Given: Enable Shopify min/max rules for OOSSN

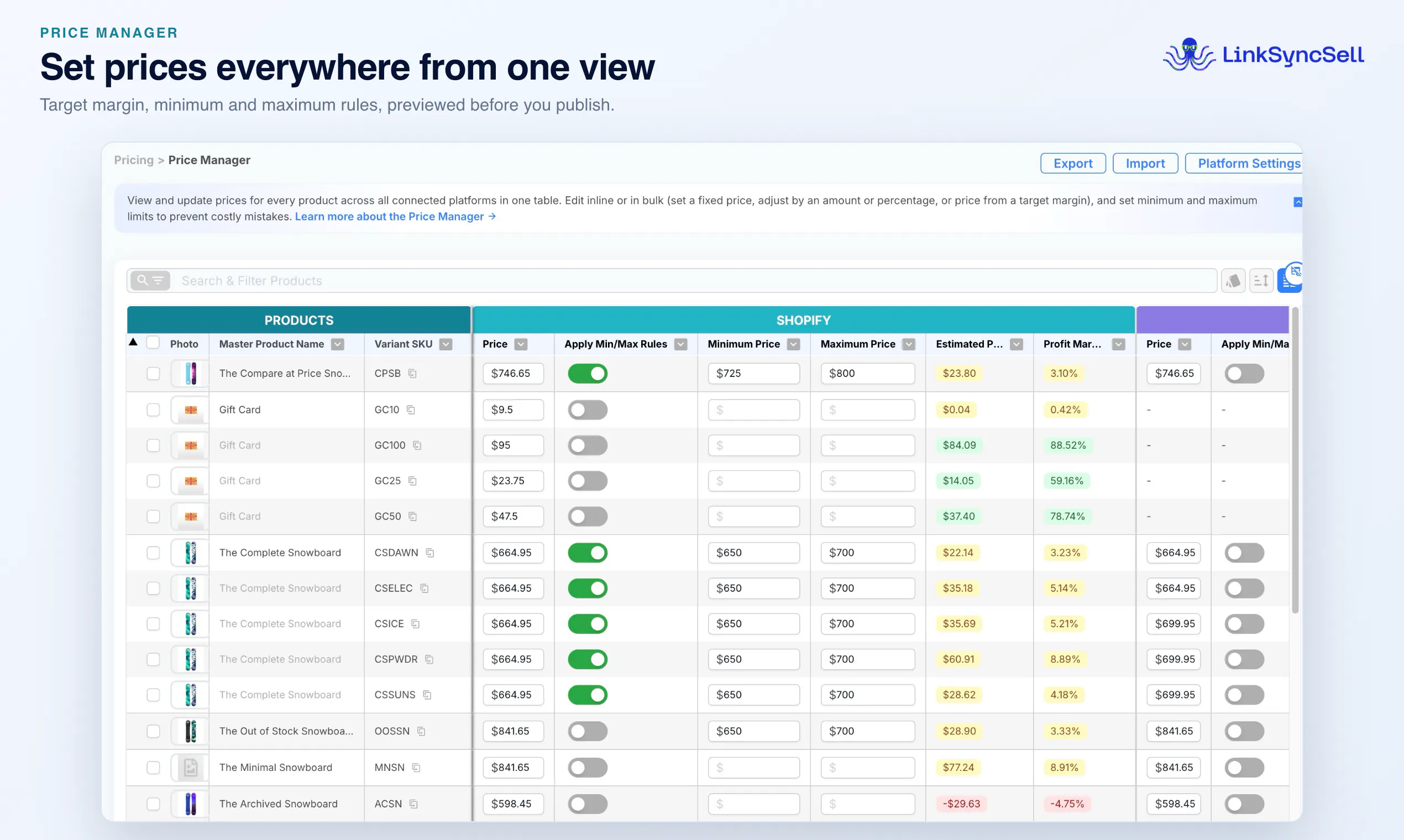Looking at the screenshot, I should tap(588, 731).
